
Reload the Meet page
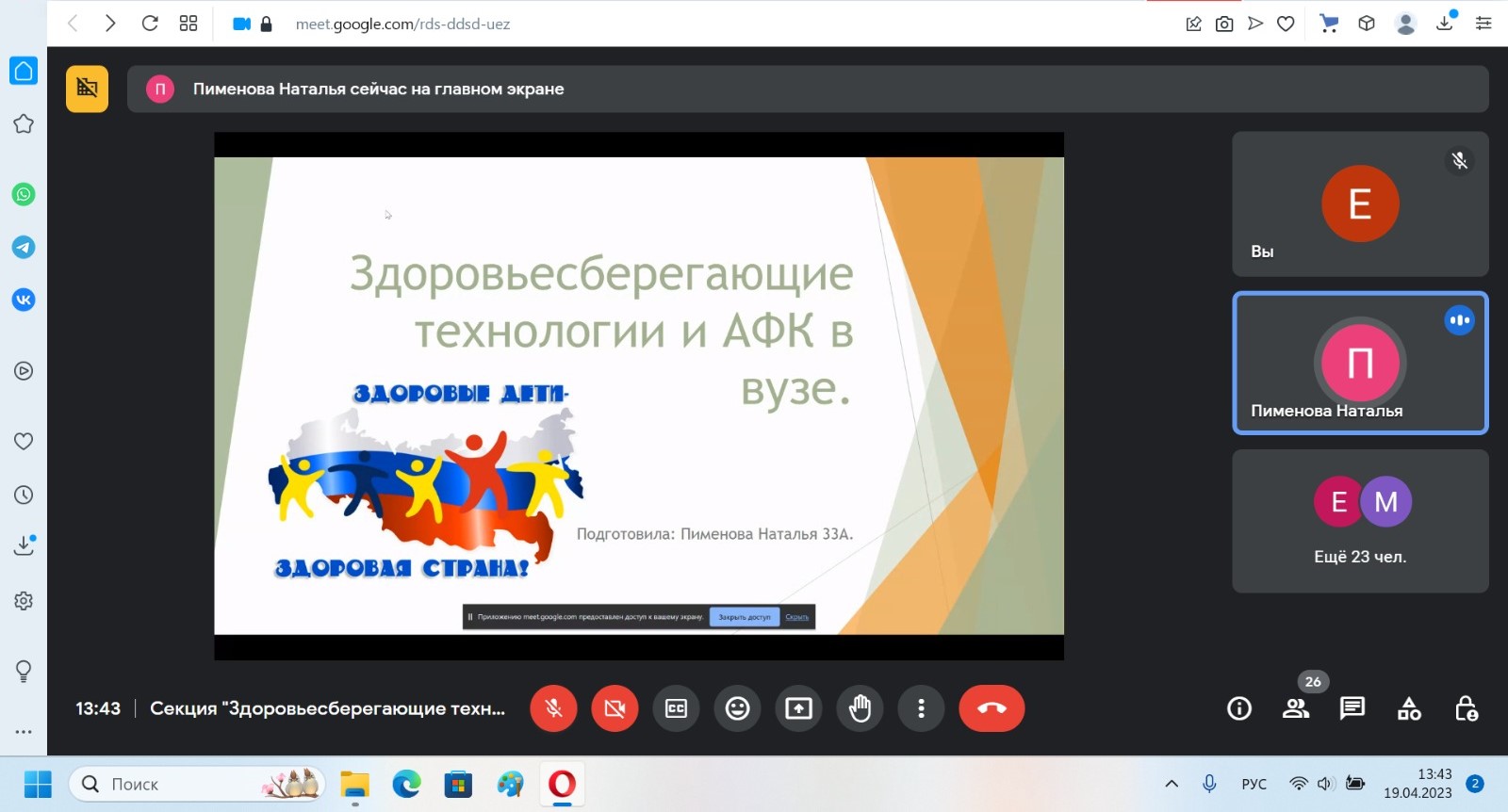pyautogui.click(x=150, y=24)
